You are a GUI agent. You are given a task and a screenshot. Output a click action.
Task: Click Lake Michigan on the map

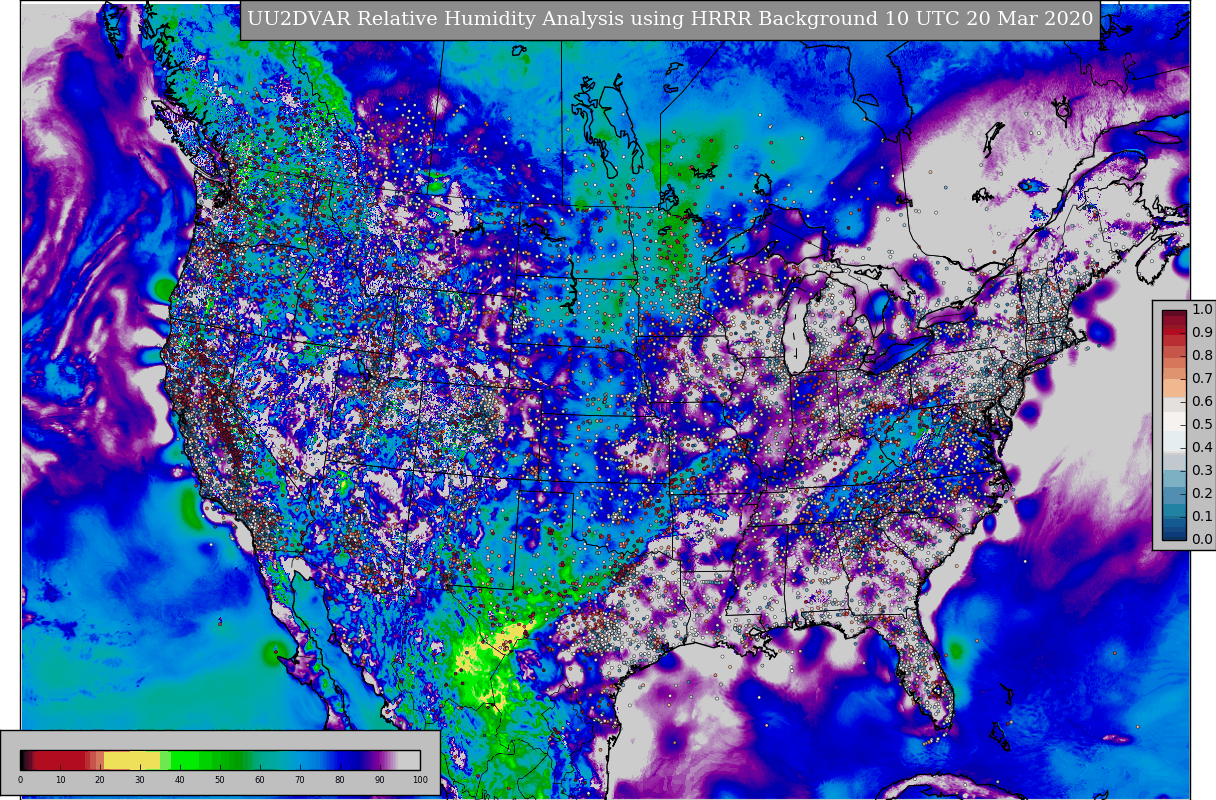click(x=794, y=333)
